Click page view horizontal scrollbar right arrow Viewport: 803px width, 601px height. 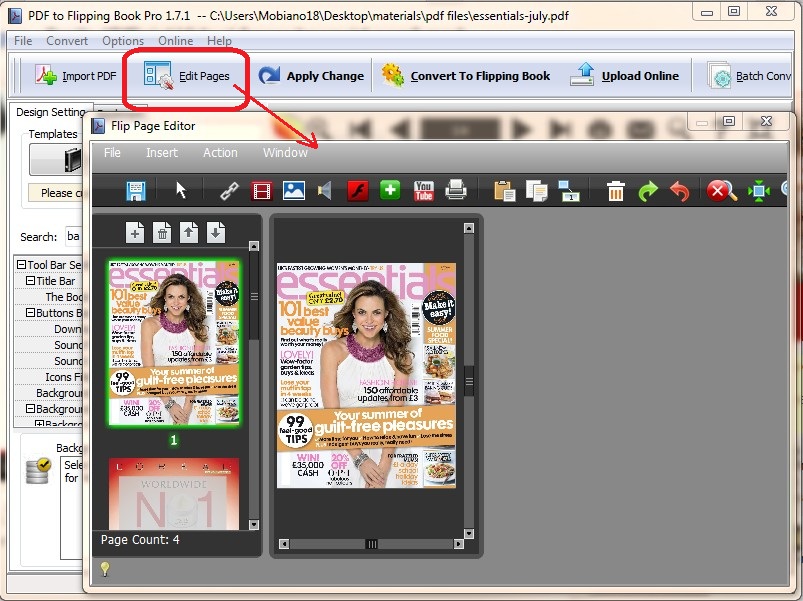pyautogui.click(x=458, y=544)
